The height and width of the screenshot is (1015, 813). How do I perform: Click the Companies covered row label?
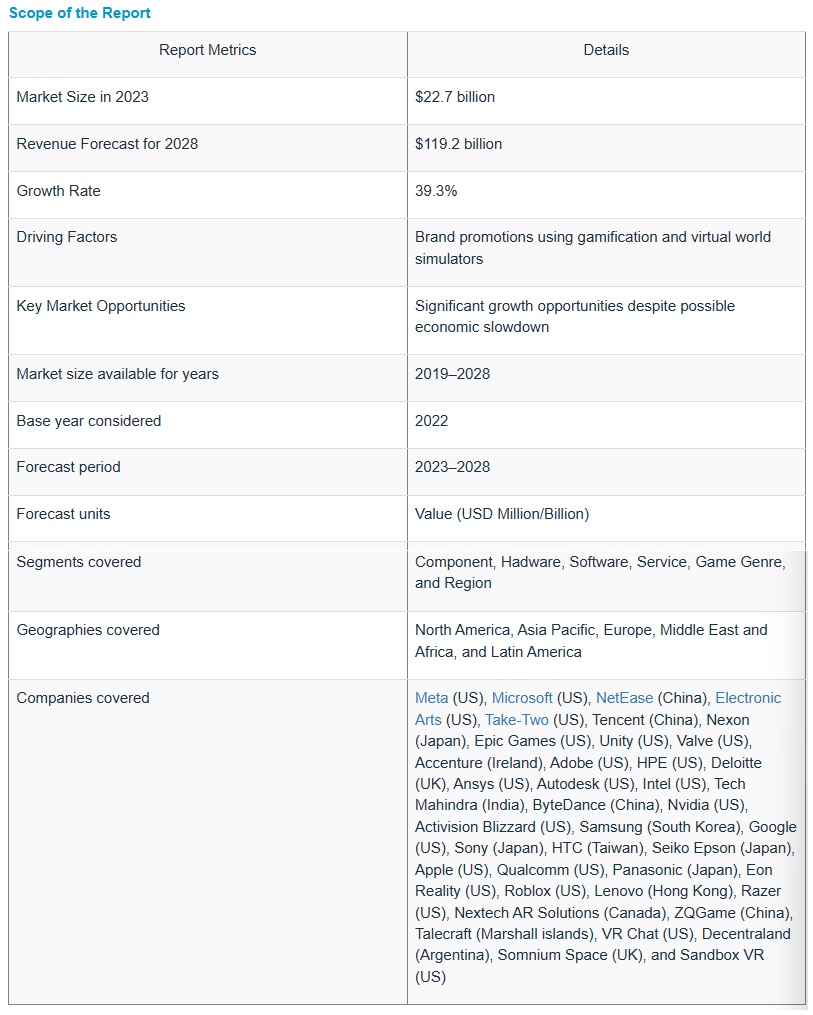coord(83,698)
